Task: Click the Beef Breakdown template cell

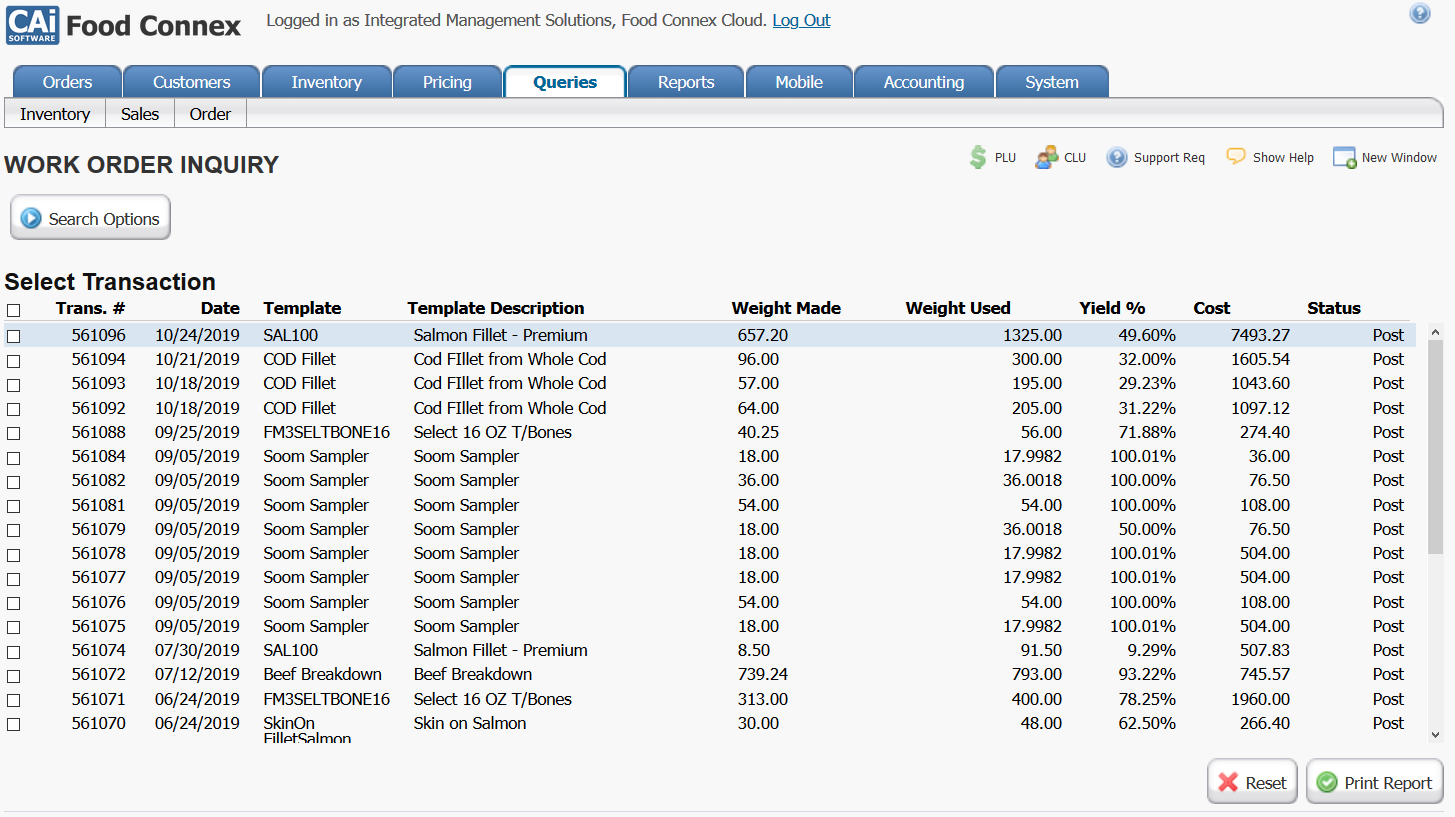Action: click(x=323, y=674)
